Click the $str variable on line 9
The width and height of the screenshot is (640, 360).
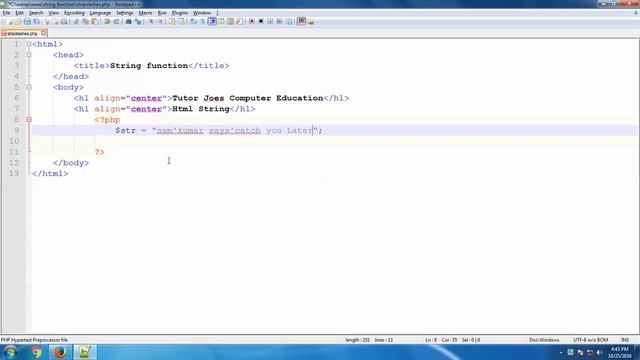[x=125, y=130]
